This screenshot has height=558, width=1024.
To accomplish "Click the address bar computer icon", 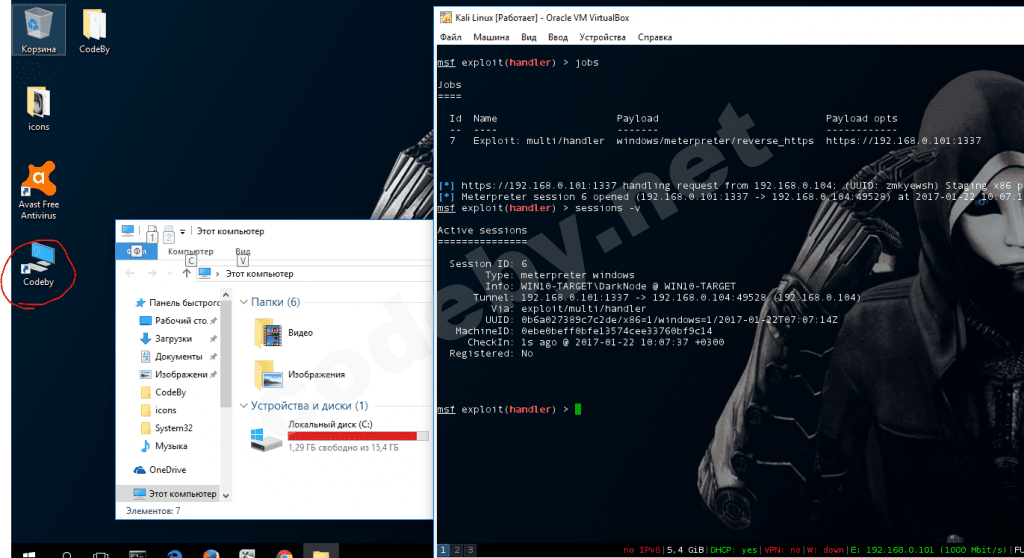I will (204, 273).
